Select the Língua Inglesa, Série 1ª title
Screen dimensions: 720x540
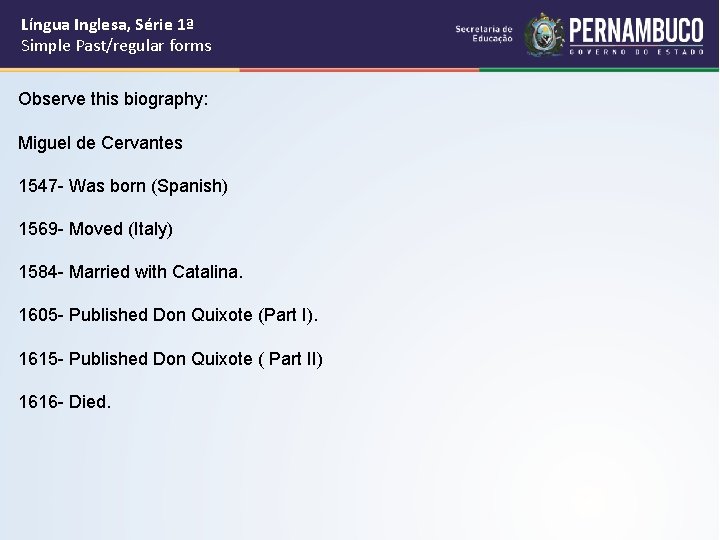coord(107,24)
